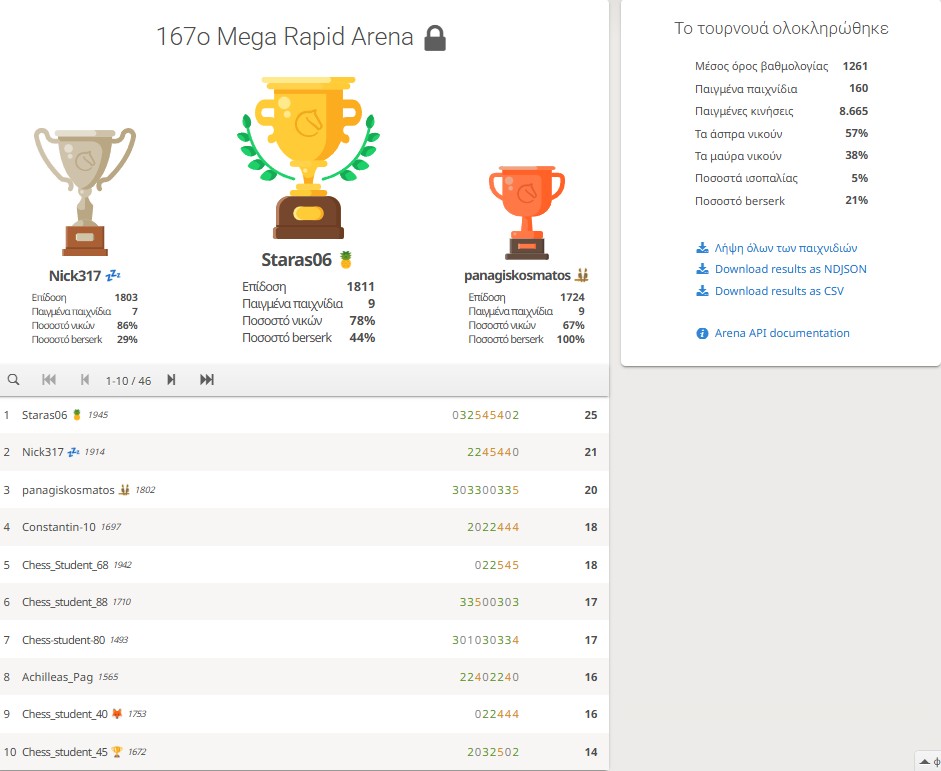Select Chess-student-80 in standings
The image size is (941, 771).
pyautogui.click(x=304, y=640)
